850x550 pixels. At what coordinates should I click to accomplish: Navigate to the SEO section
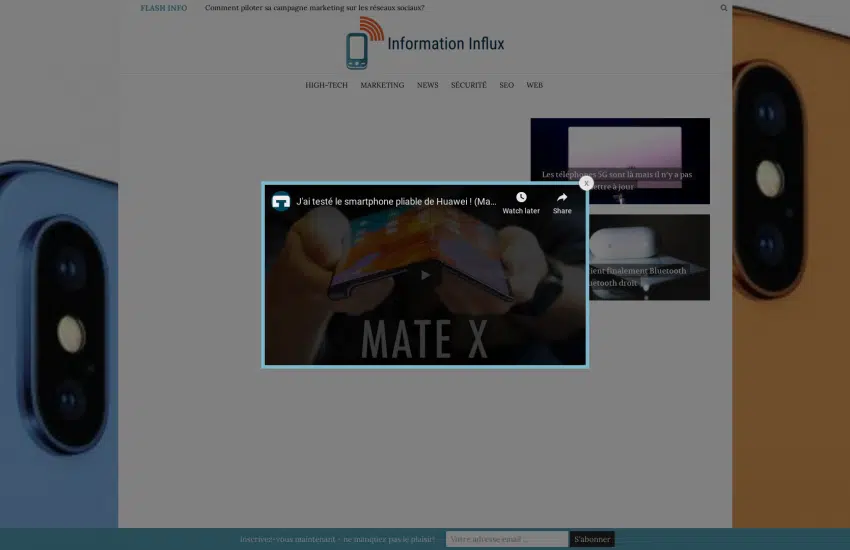click(x=506, y=85)
